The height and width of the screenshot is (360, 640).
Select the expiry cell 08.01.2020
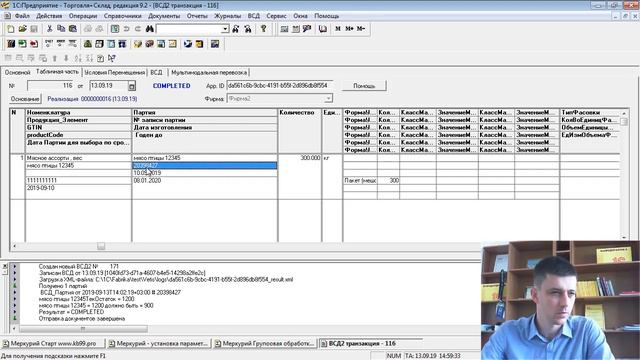click(x=204, y=180)
